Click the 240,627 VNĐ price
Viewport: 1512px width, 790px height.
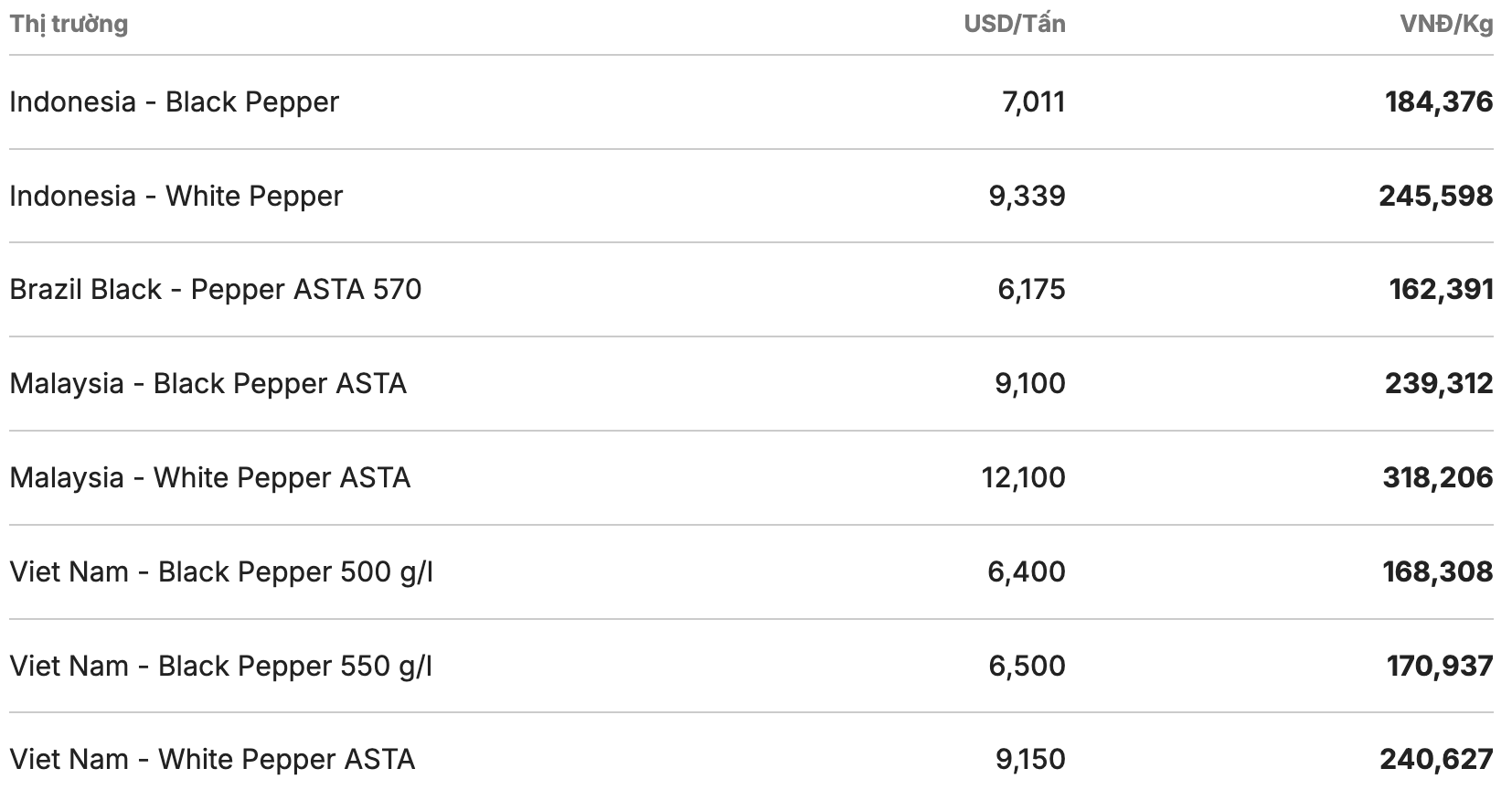pos(1435,759)
